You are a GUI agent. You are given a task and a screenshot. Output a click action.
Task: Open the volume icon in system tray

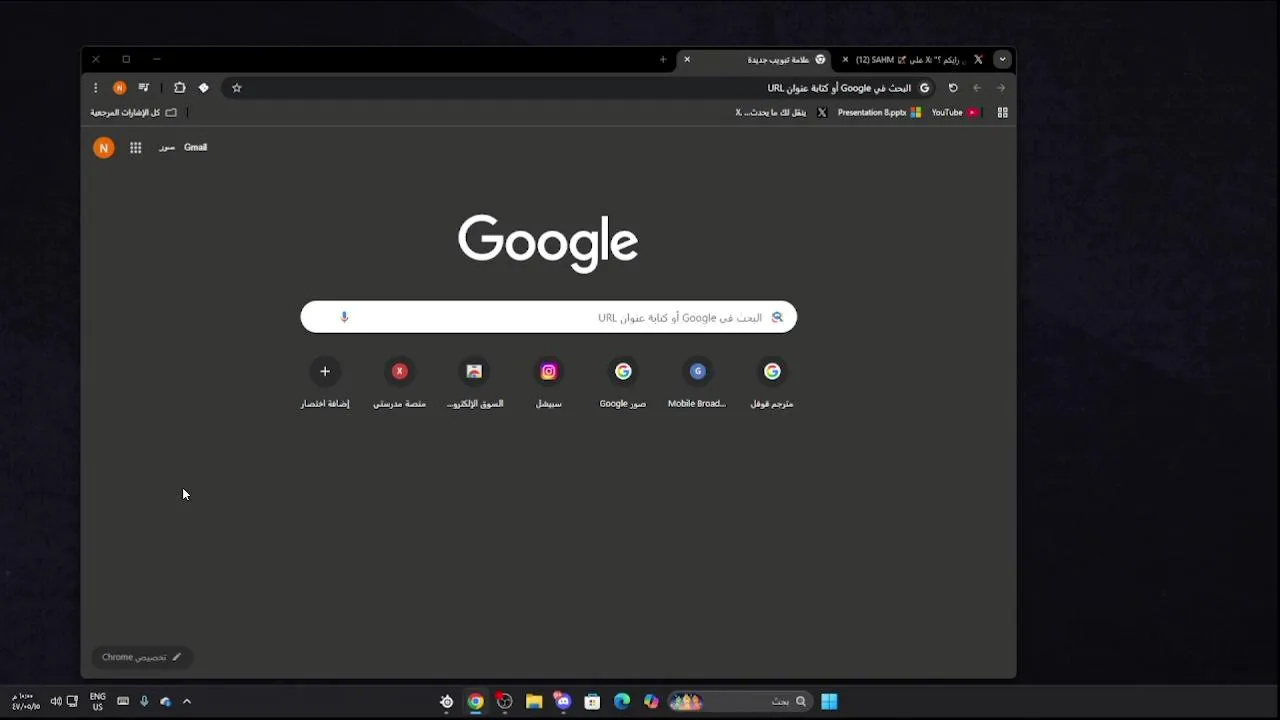click(56, 702)
